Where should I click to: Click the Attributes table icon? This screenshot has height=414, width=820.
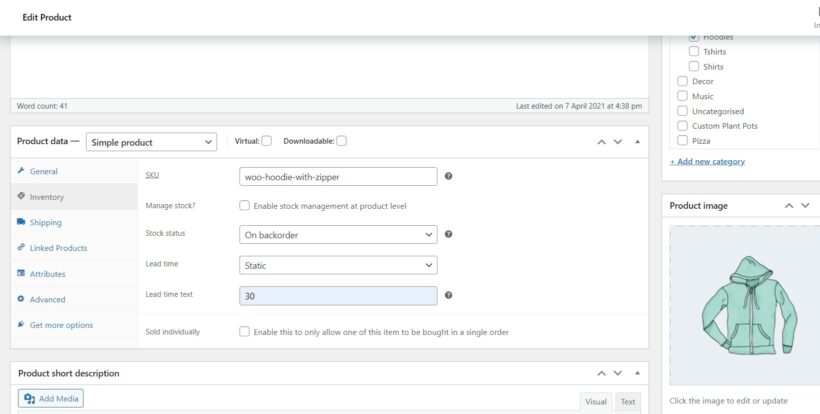pos(21,273)
